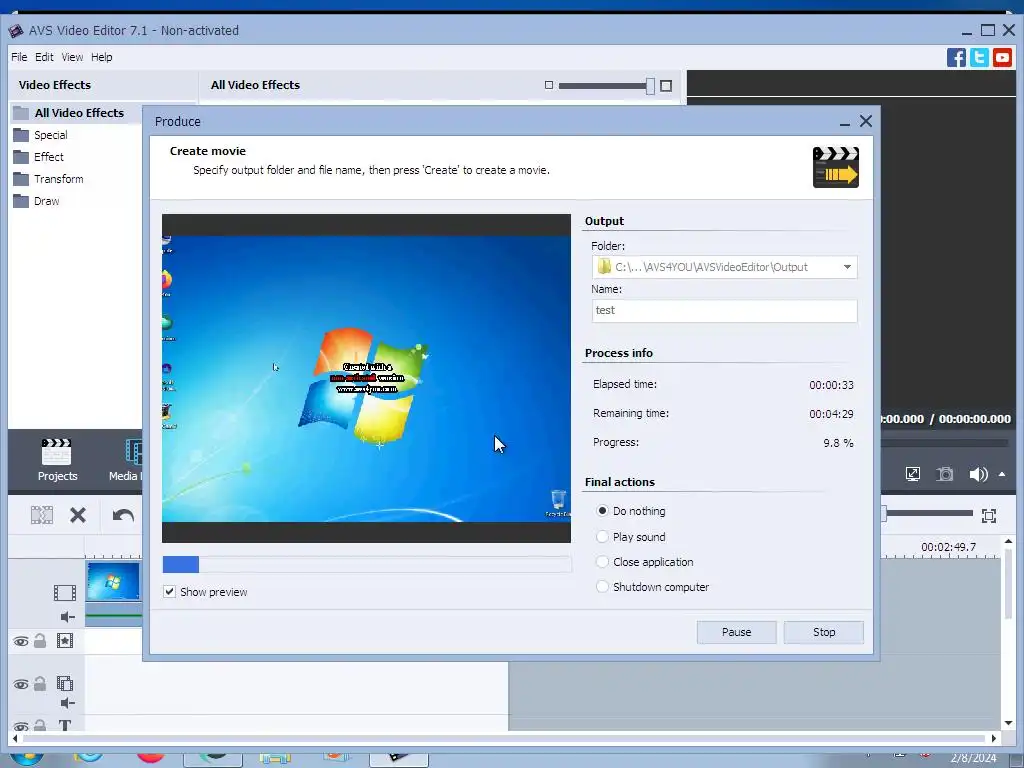Open the View menu

click(72, 57)
